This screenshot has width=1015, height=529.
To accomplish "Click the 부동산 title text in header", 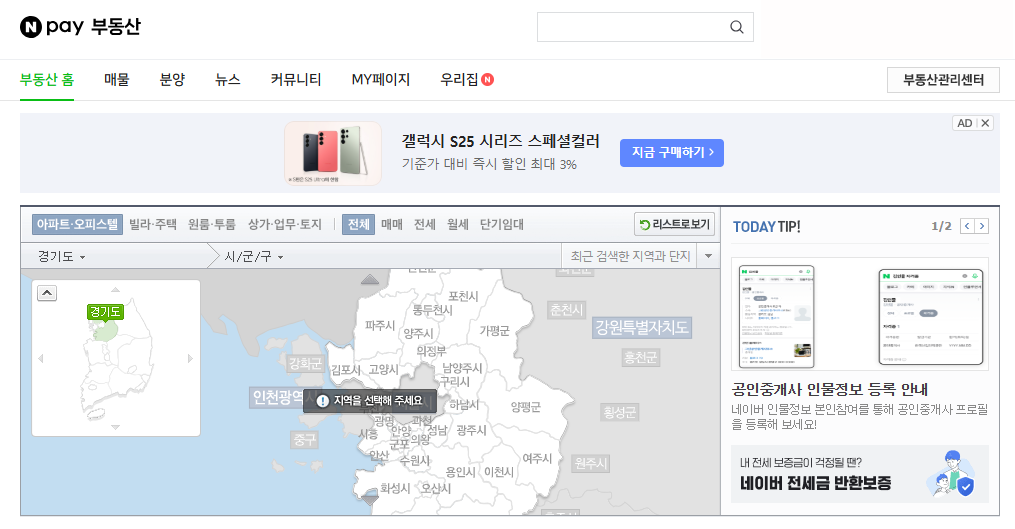I will 115,27.
